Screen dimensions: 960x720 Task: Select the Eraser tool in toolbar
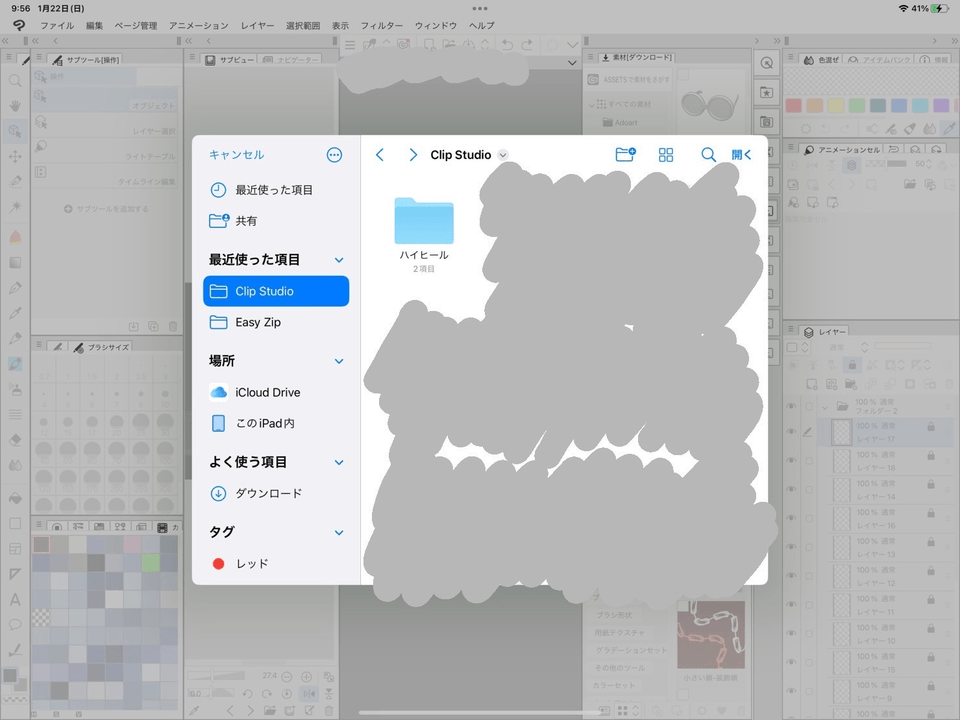(15, 440)
